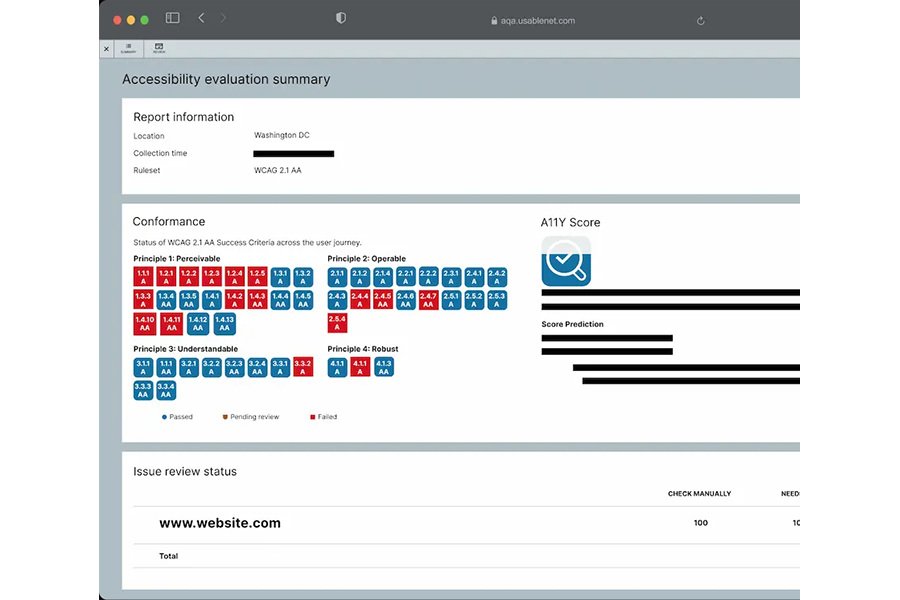Screen dimensions: 900x600
Task: Collapse the Report information panel
Action: pyautogui.click(x=184, y=117)
